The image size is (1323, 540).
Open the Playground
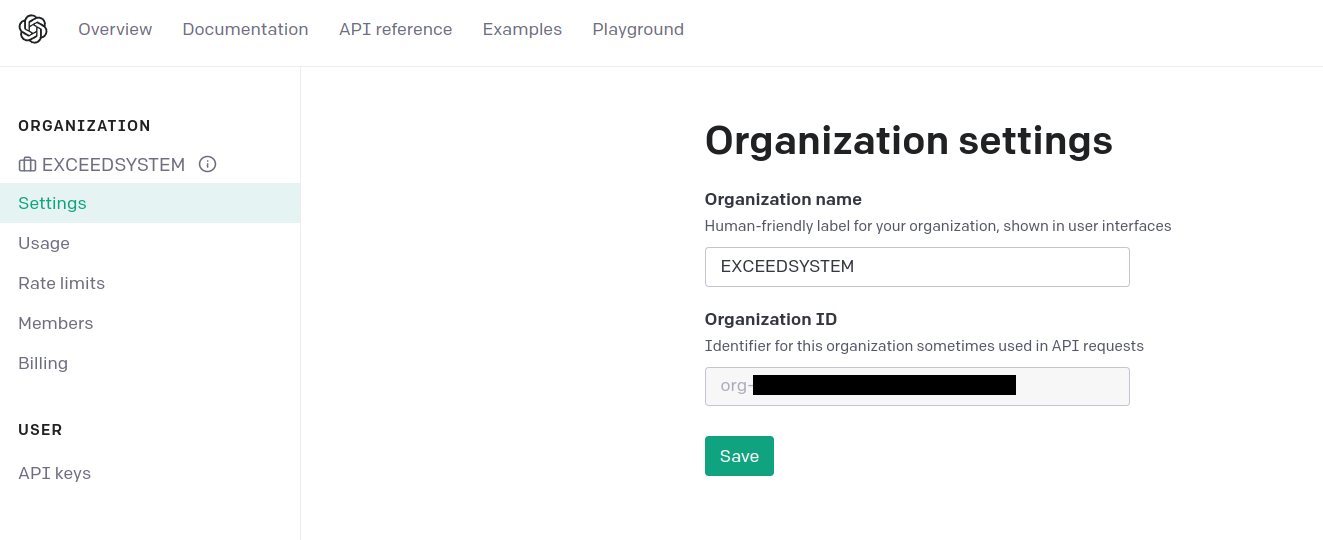[638, 29]
